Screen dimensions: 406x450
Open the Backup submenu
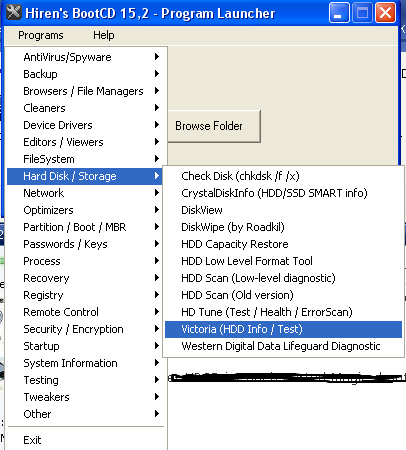click(x=85, y=74)
